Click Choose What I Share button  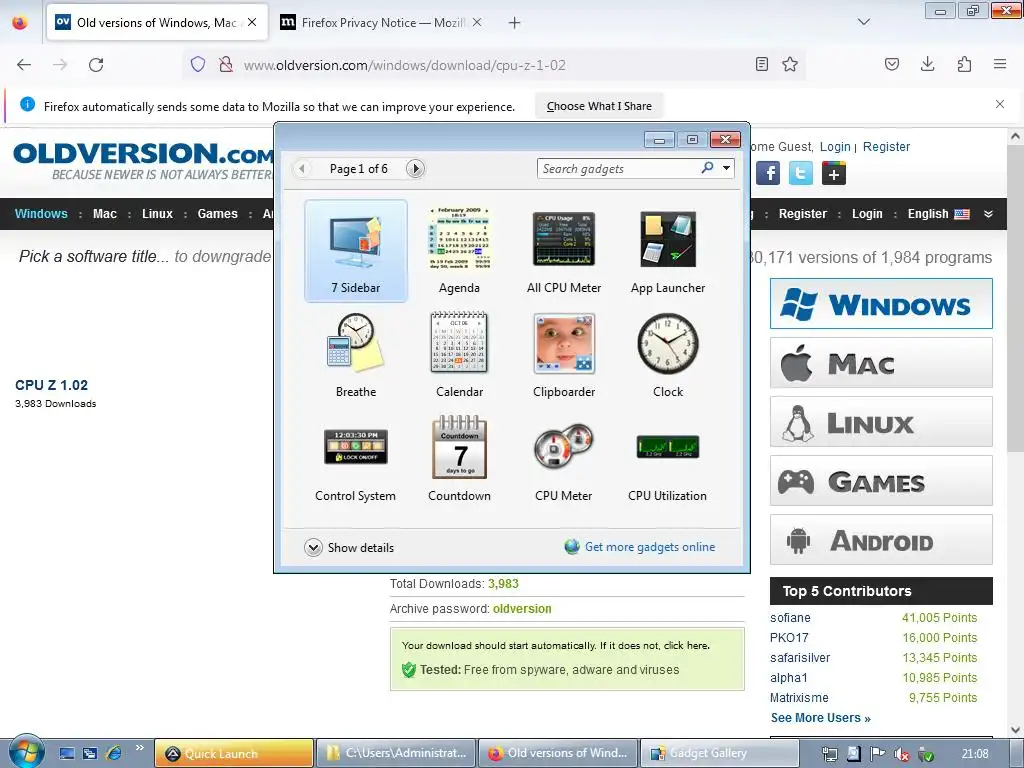599,106
